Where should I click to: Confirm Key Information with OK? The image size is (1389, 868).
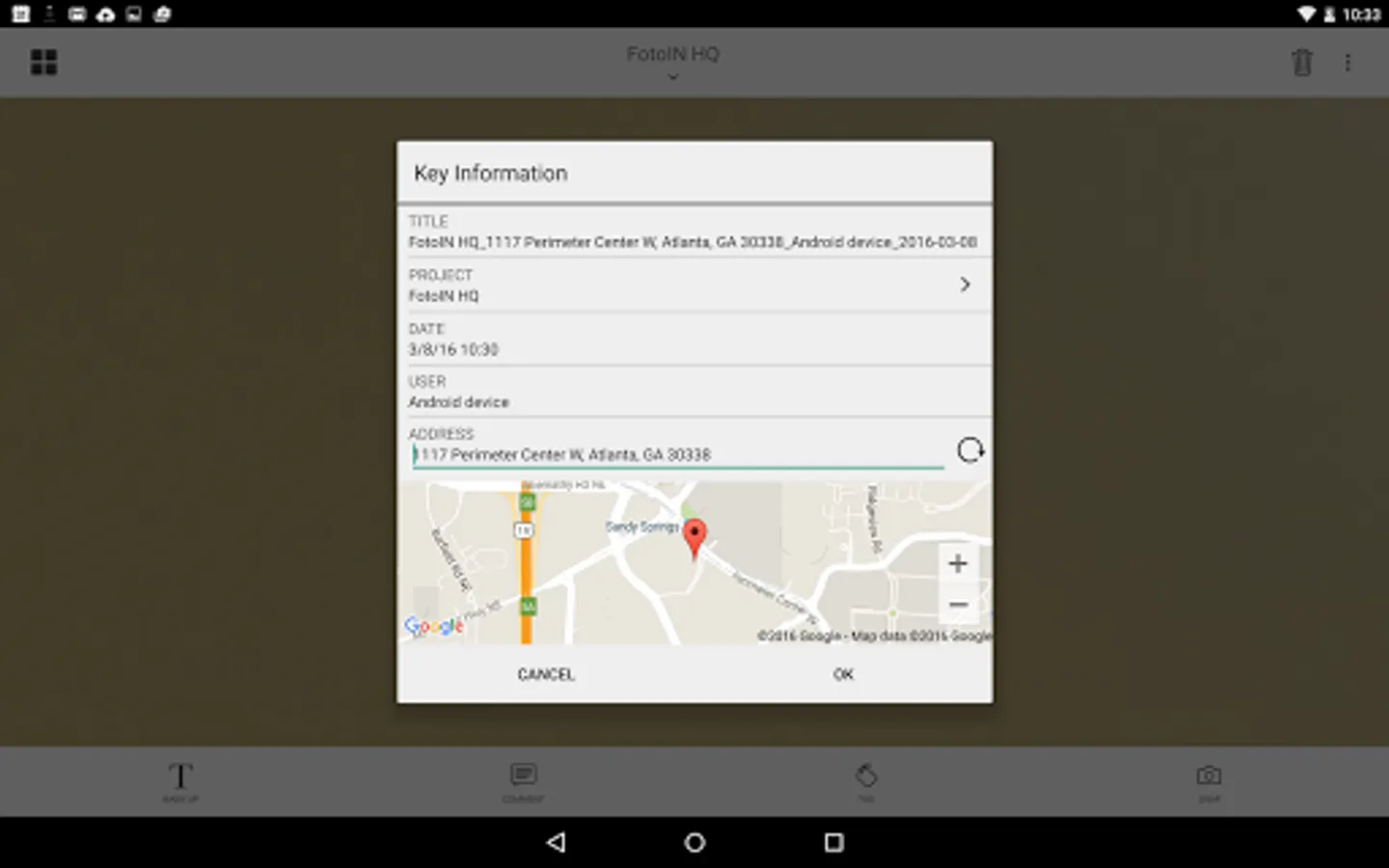click(x=843, y=674)
